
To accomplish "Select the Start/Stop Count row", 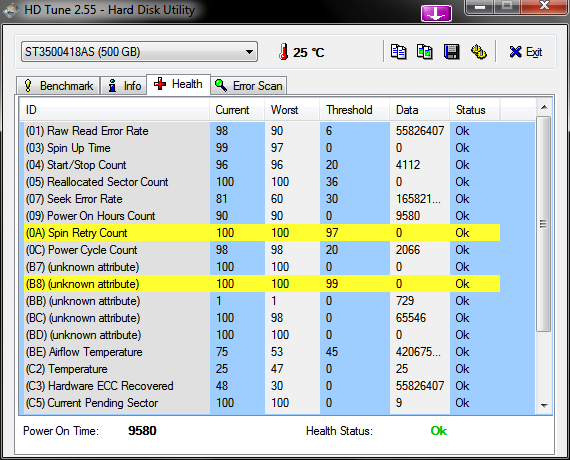I will [x=263, y=165].
